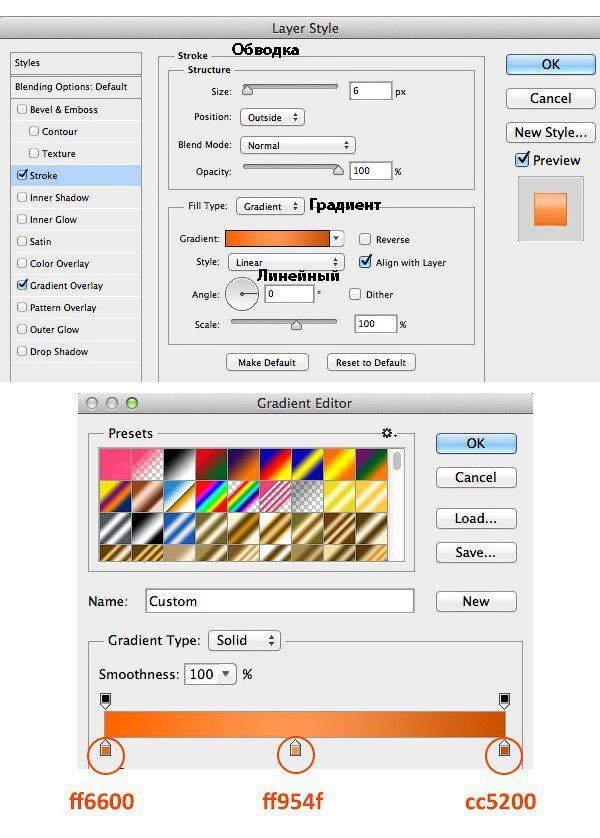This screenshot has width=600, height=838.
Task: Click Cancel in Layer Style dialog
Action: click(550, 98)
